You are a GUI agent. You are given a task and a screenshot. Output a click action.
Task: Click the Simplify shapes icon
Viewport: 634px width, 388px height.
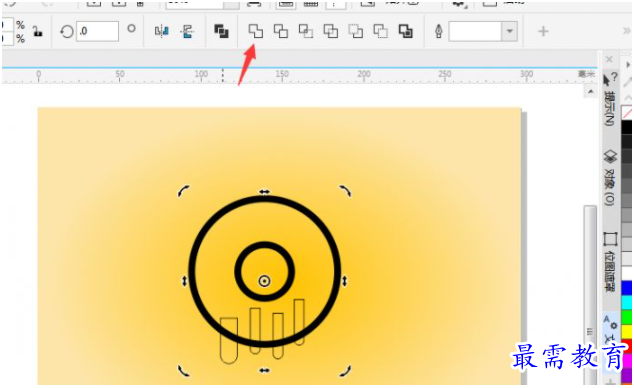(330, 31)
